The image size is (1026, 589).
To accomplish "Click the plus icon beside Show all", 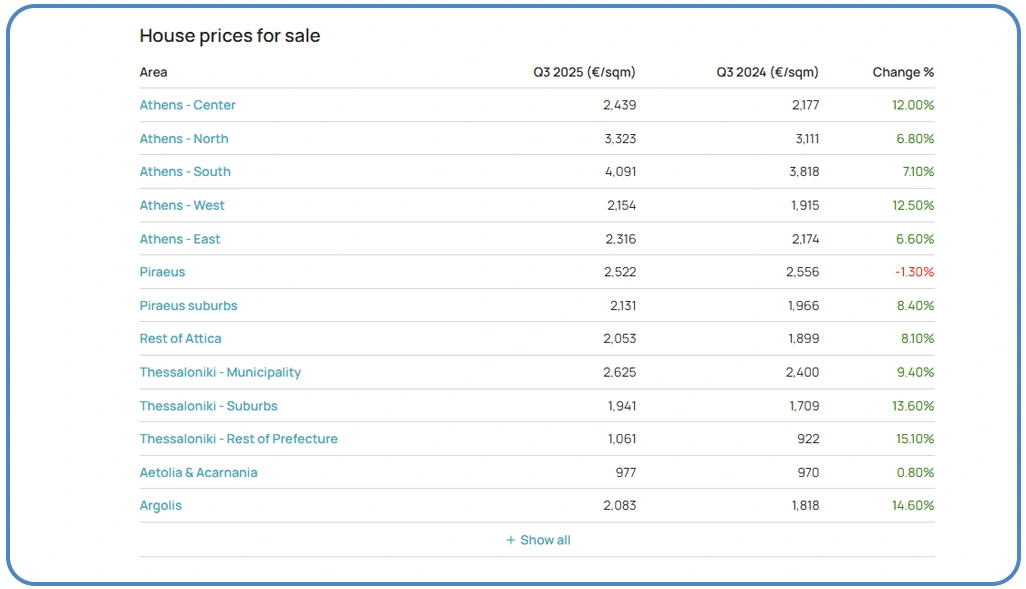I will (511, 540).
